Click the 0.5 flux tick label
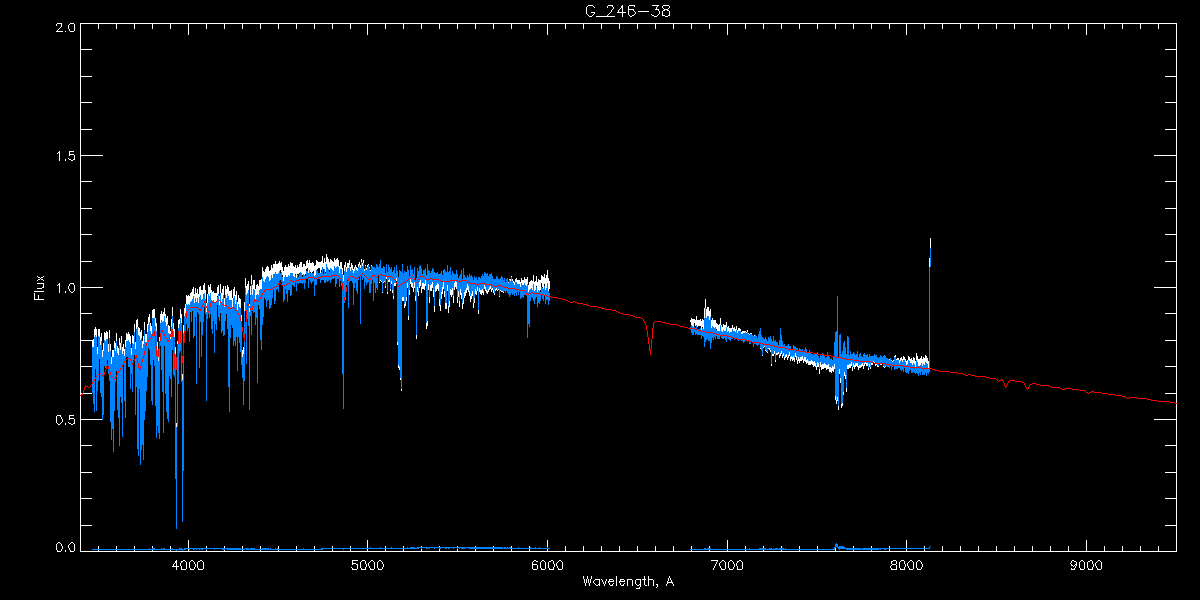 point(65,420)
